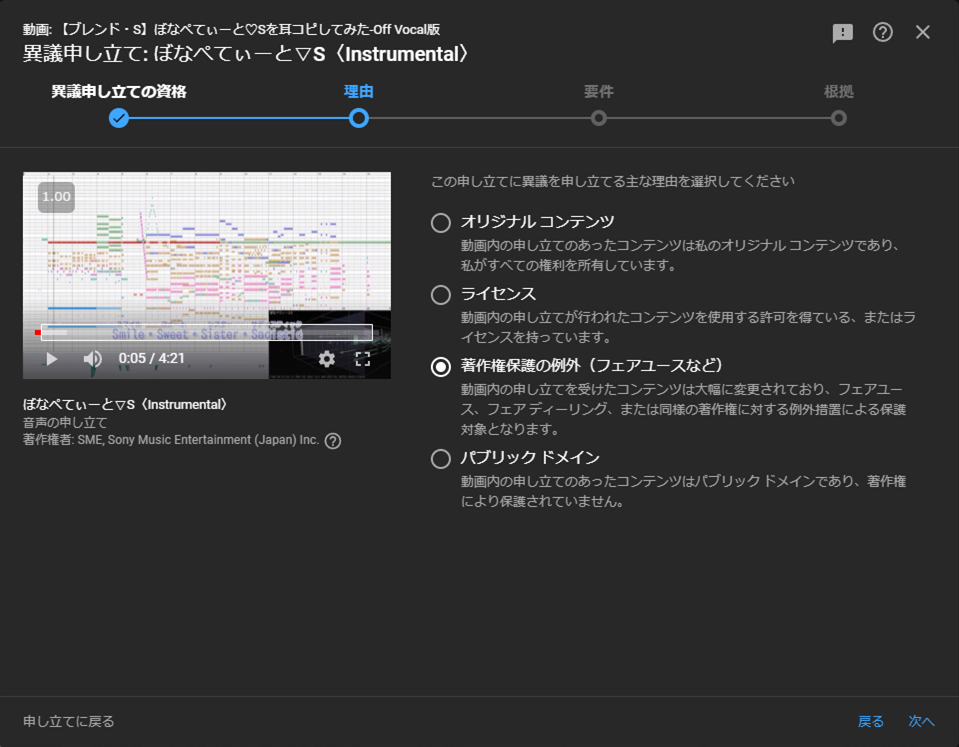Image resolution: width=959 pixels, height=747 pixels.
Task: Enter fullscreen on video preview
Action: pyautogui.click(x=363, y=359)
